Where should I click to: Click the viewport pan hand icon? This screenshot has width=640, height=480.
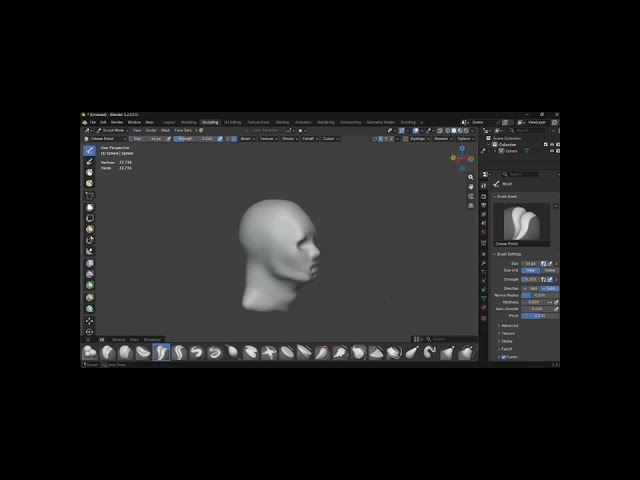click(471, 187)
